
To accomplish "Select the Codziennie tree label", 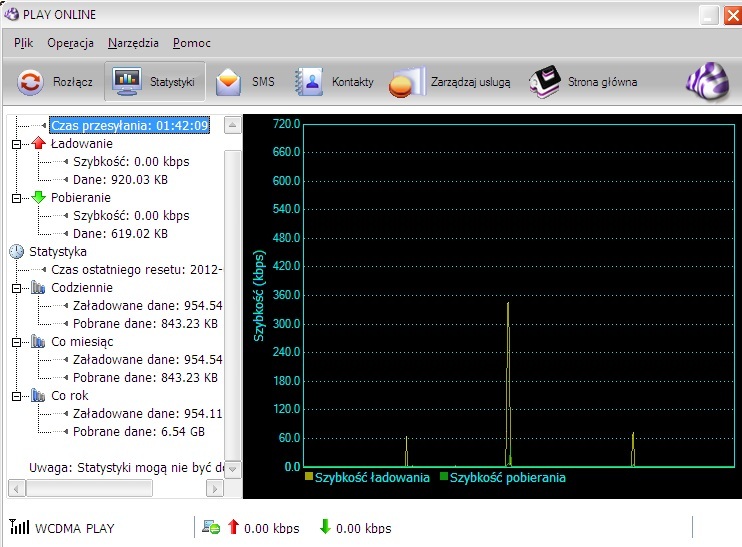I will coord(82,287).
